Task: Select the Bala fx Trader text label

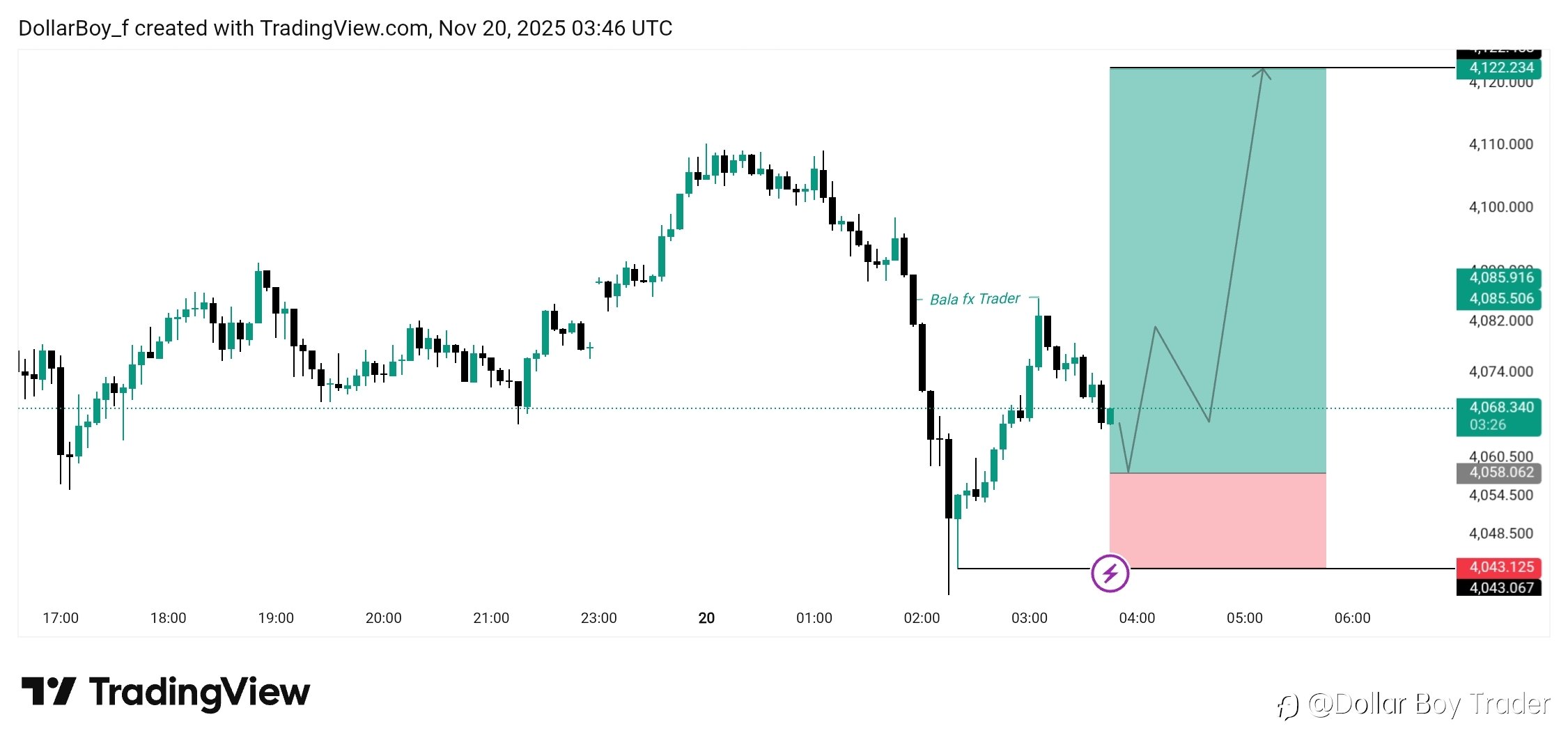Action: point(975,299)
